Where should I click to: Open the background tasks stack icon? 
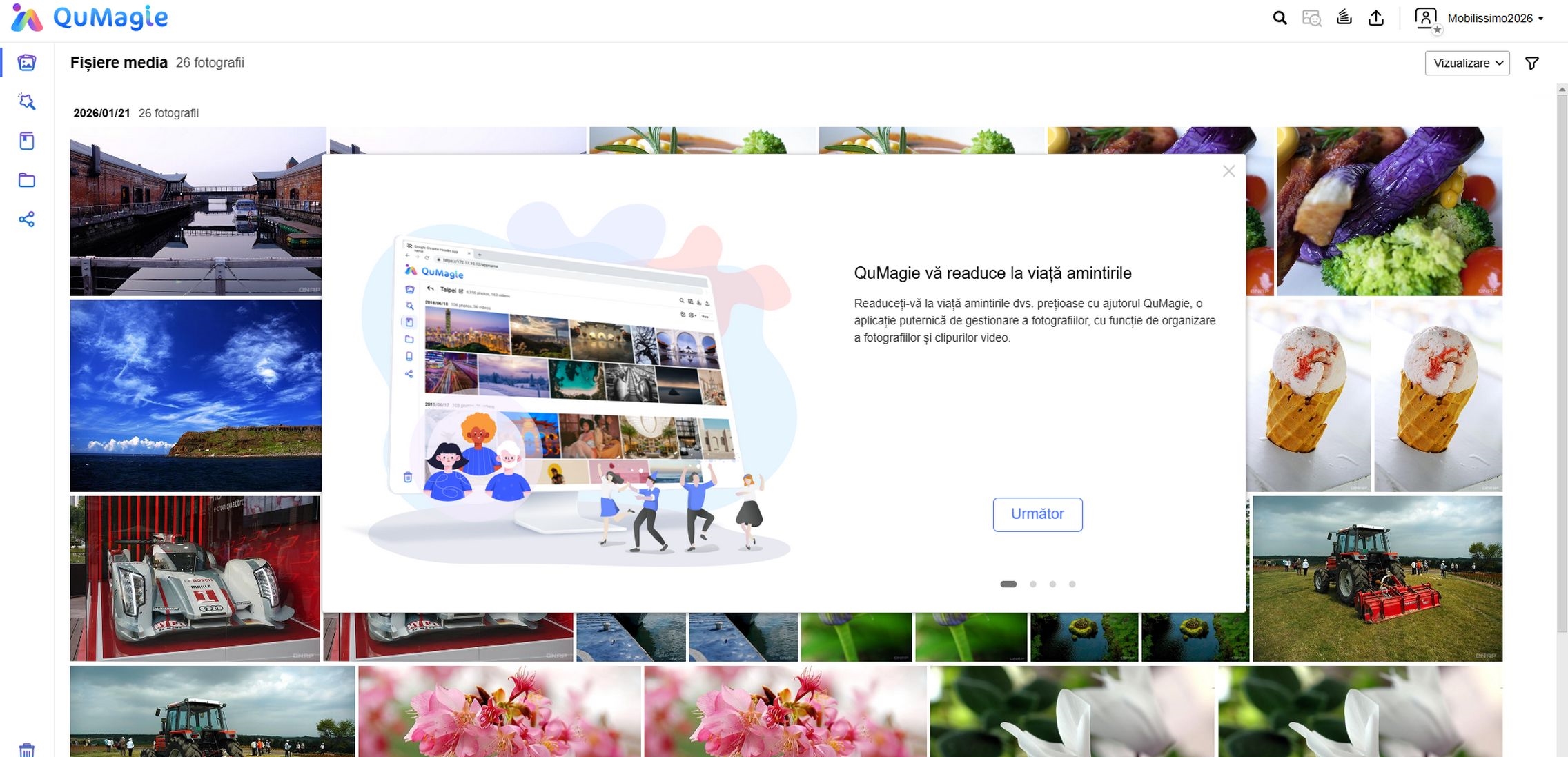coord(1344,18)
